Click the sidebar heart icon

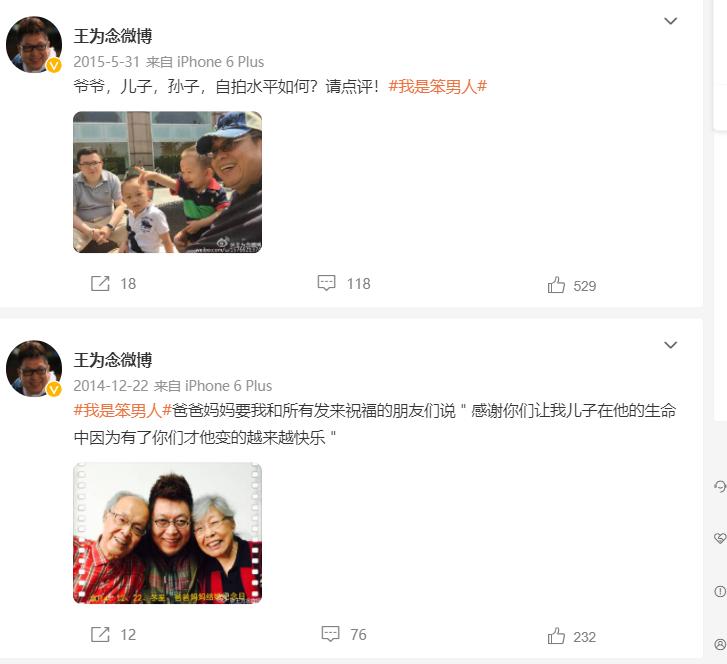click(x=720, y=538)
